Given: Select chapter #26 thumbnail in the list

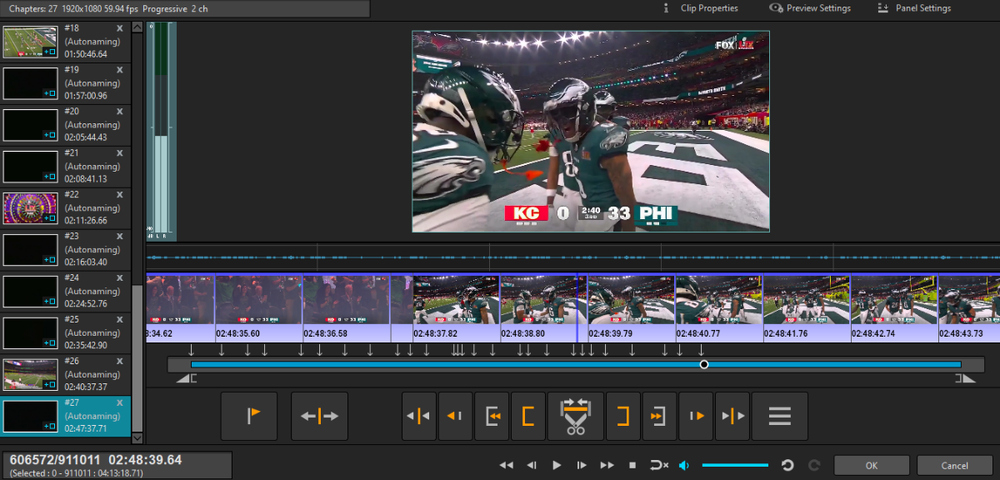Looking at the screenshot, I should click(29, 374).
